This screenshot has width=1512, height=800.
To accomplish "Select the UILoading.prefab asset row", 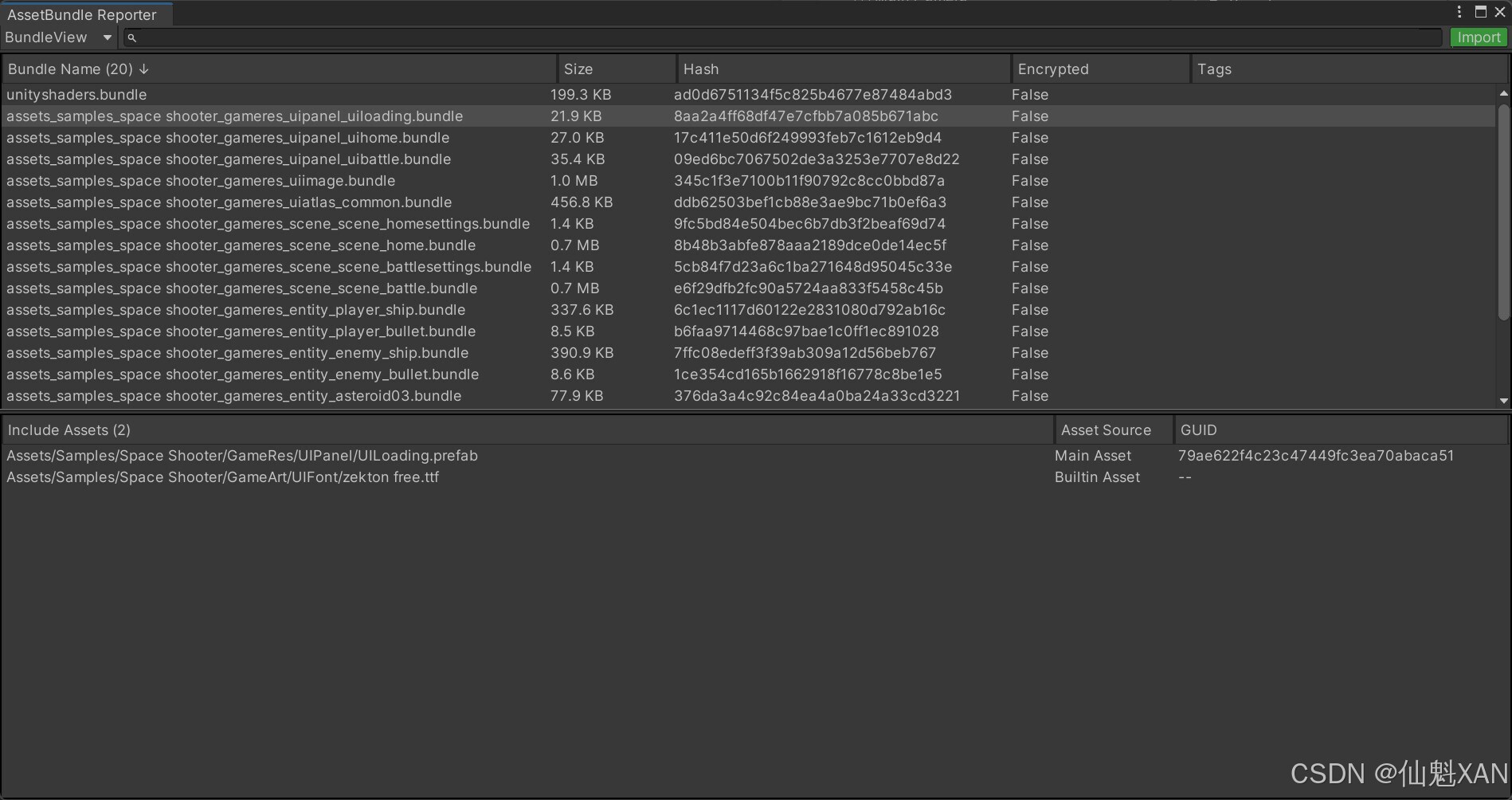I will tap(242, 456).
